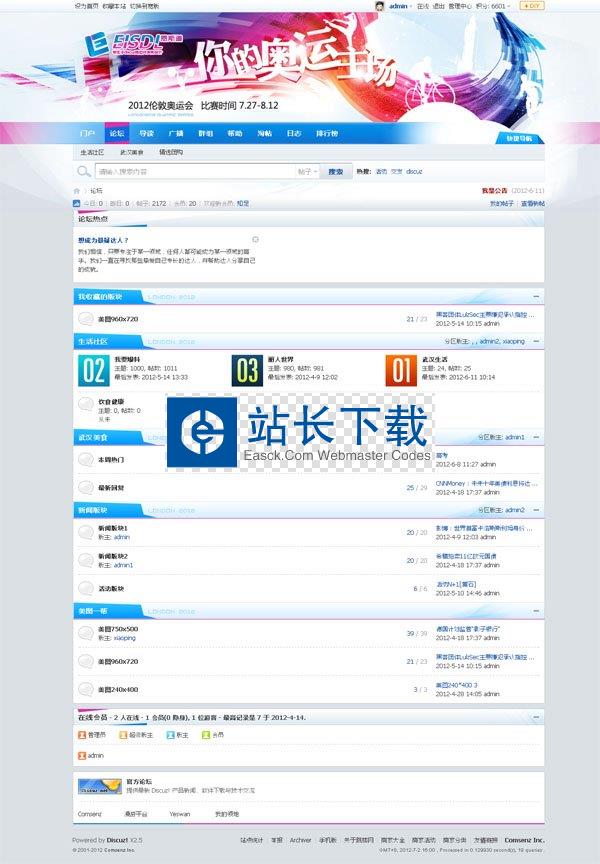Open the 积分 6601 dropdown
This screenshot has width=600, height=864.
[x=493, y=6]
